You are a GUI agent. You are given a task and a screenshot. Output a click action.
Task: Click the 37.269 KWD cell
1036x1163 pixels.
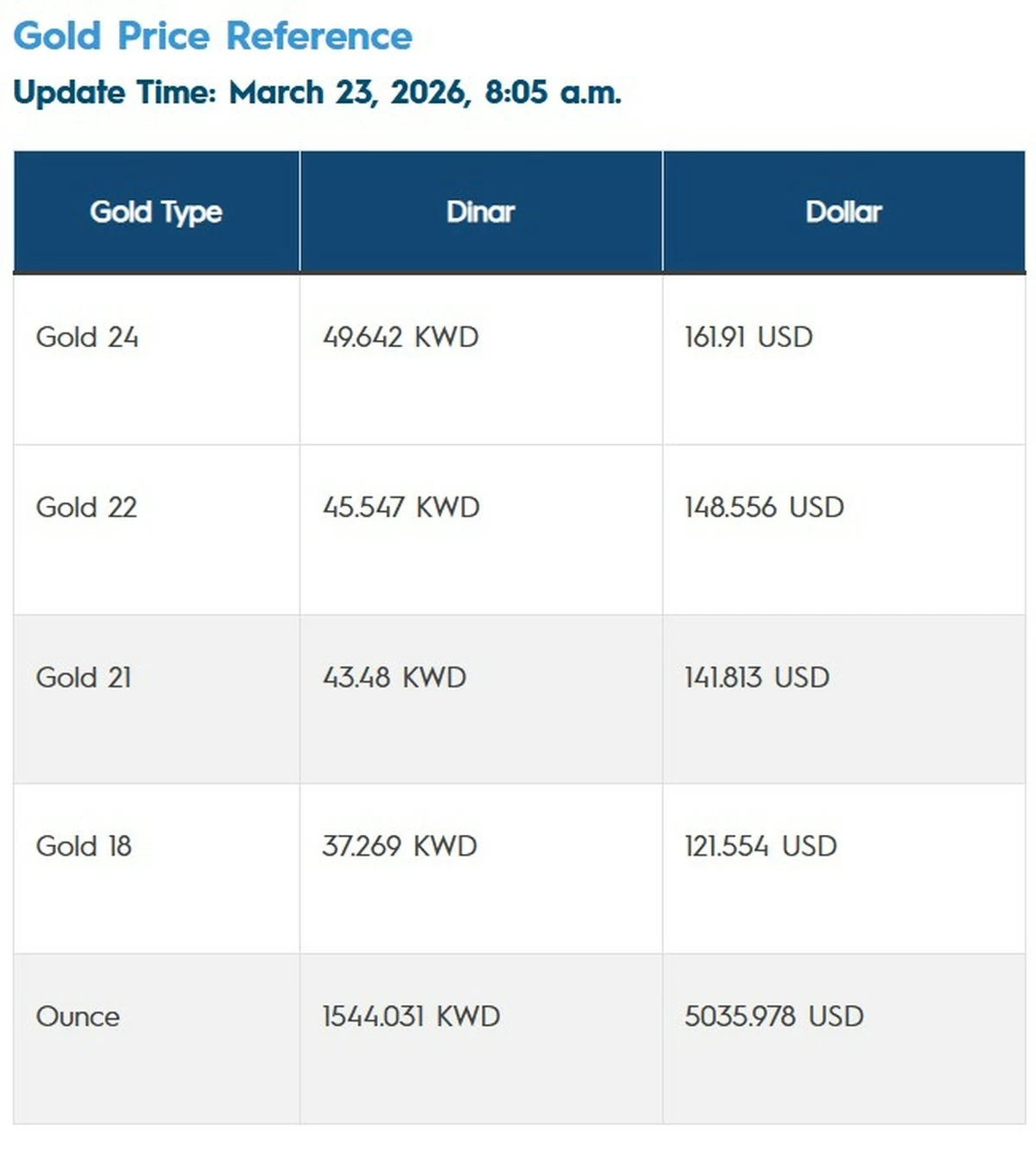point(400,846)
